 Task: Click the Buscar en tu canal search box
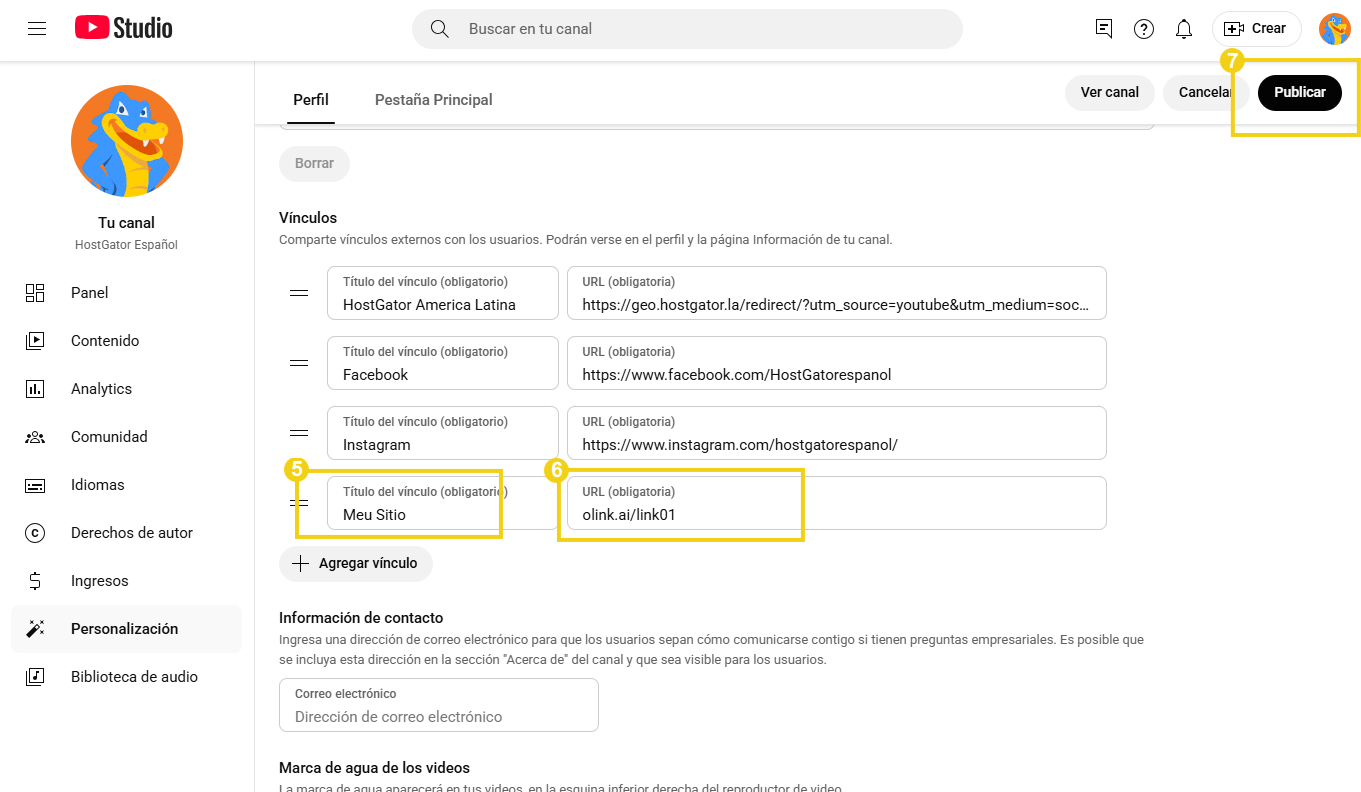point(700,29)
